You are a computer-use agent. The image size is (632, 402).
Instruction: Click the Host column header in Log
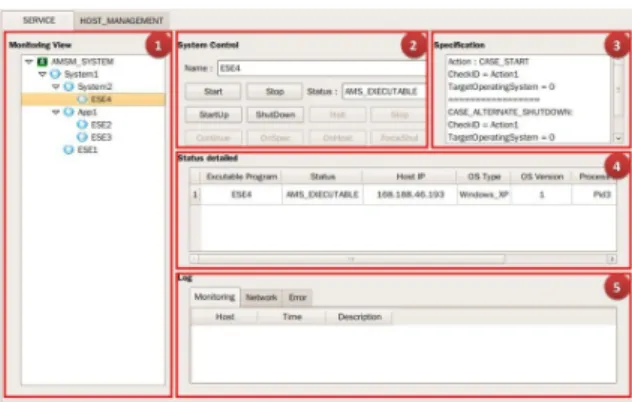(225, 317)
